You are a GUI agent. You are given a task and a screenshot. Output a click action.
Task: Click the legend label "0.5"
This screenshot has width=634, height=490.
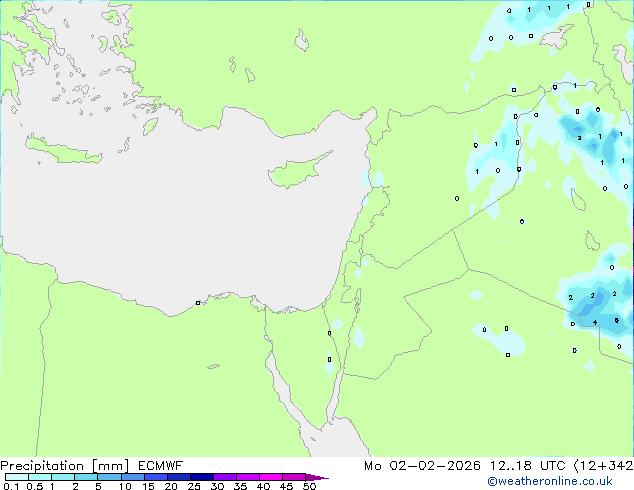tap(34, 486)
